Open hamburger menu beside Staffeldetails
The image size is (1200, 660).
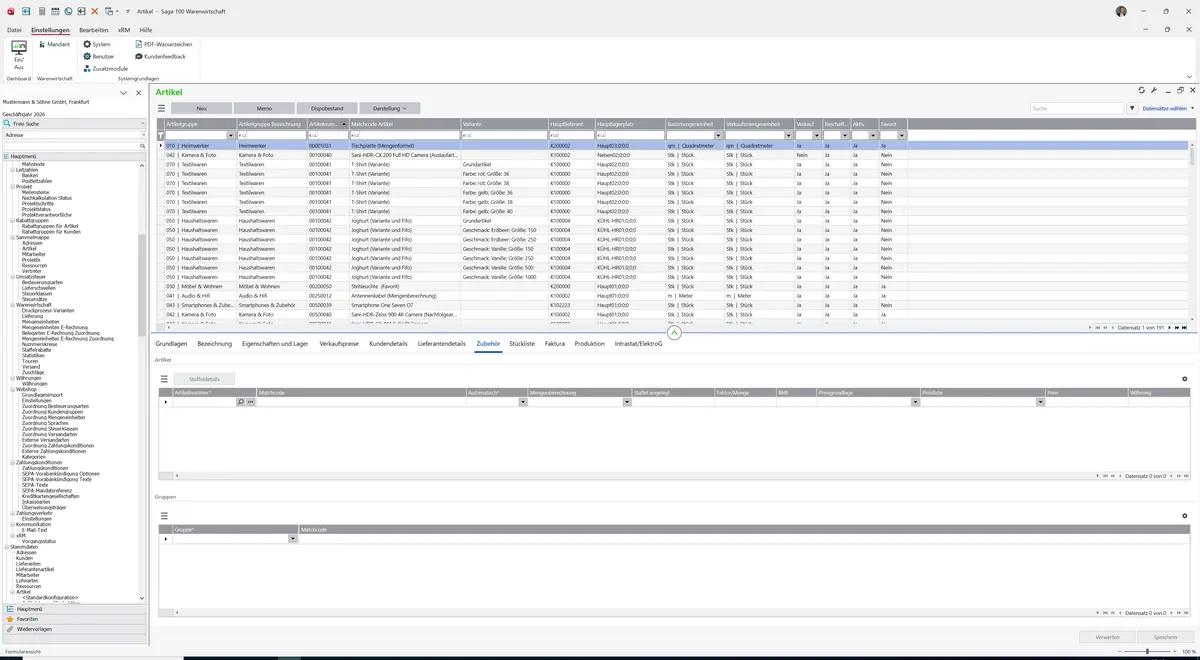pos(164,379)
